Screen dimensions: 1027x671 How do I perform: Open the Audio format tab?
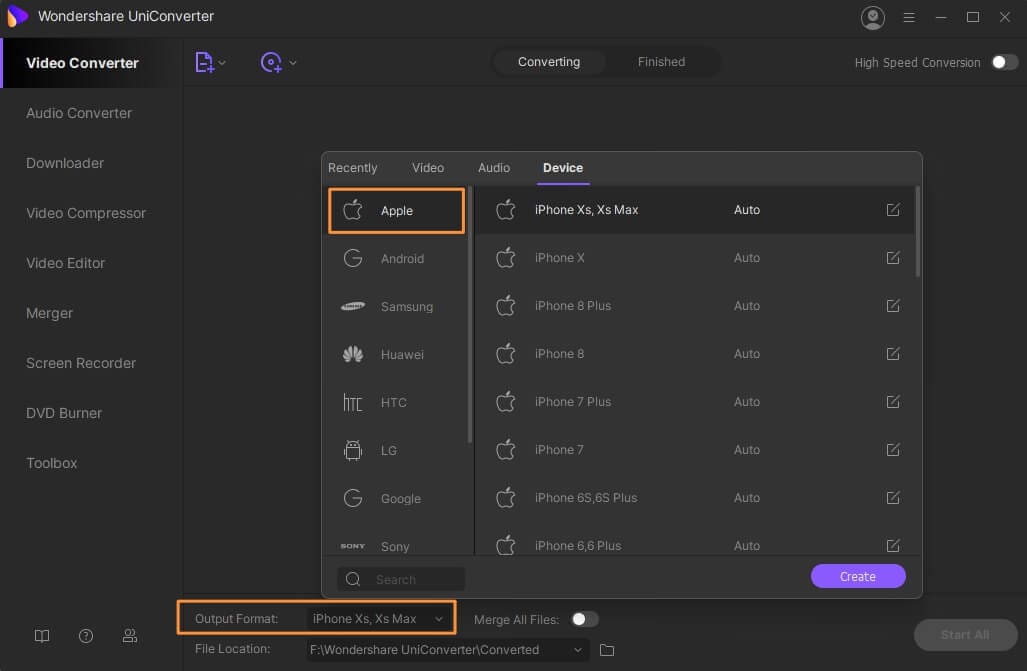pyautogui.click(x=494, y=168)
